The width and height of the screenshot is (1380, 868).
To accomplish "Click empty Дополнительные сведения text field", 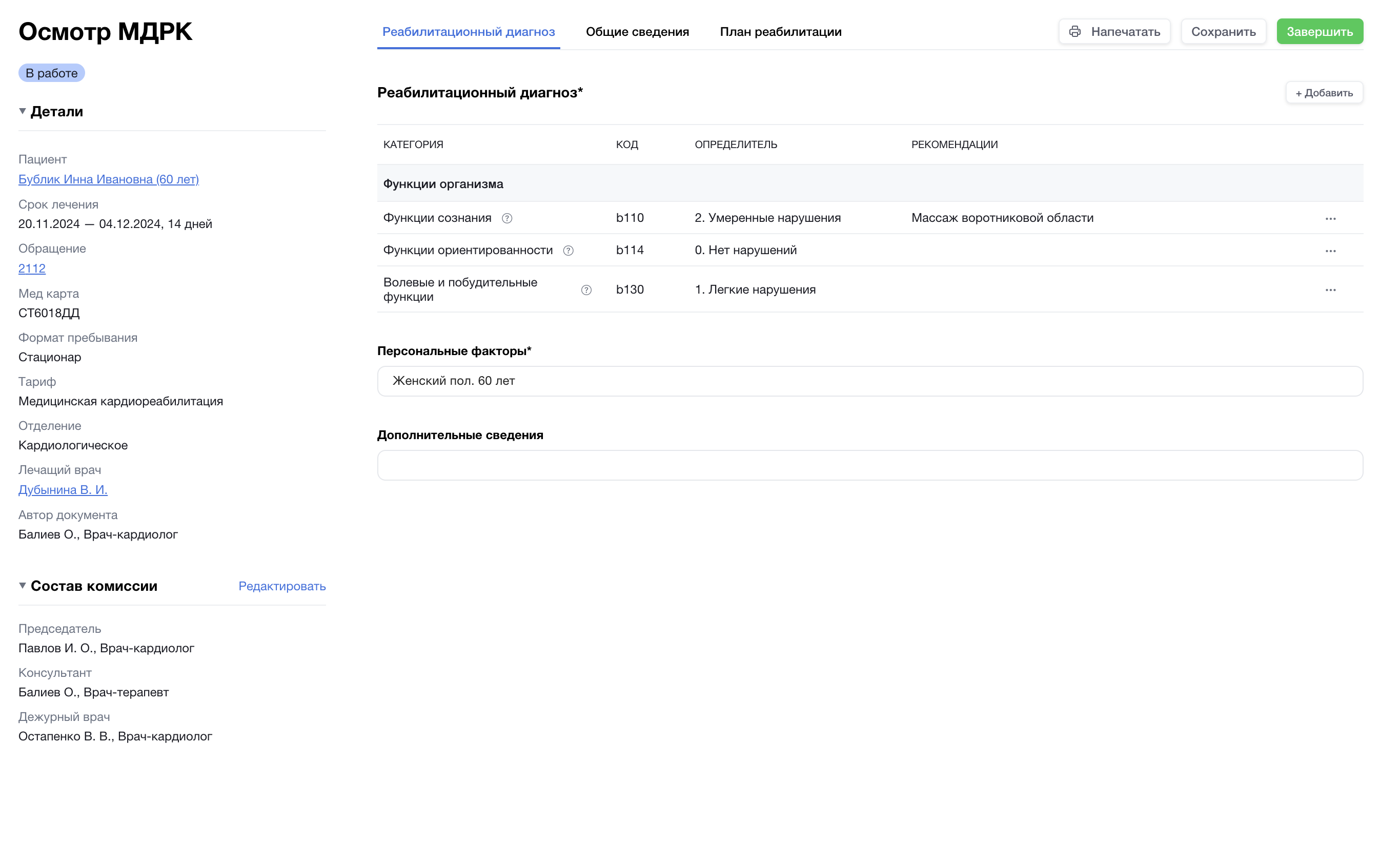I will coord(869,465).
